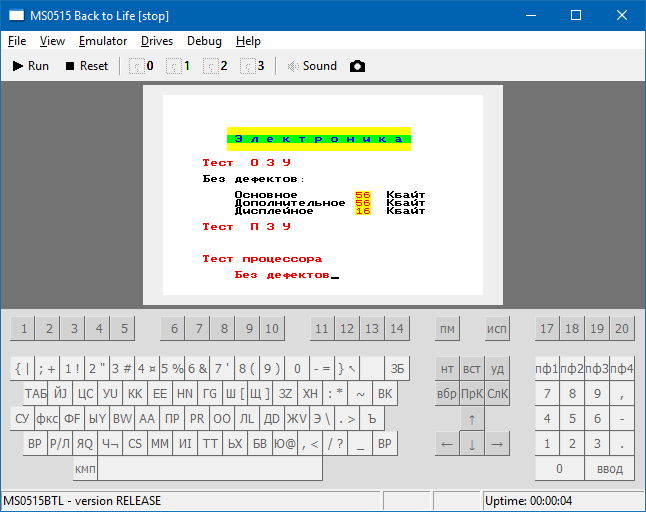Click the исп key
646x512 pixels.
pos(497,328)
